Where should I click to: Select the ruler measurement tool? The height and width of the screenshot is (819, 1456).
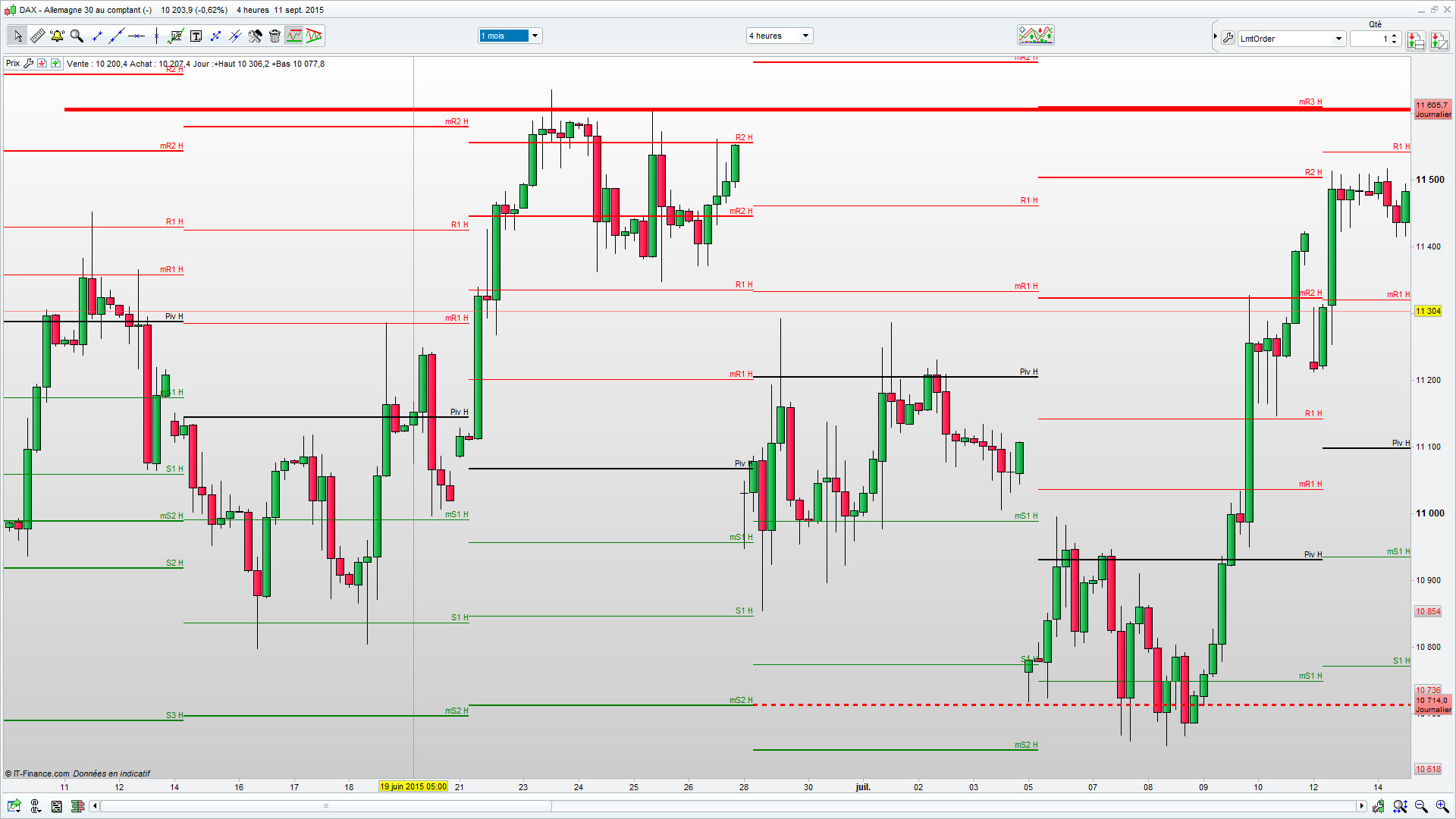tap(37, 36)
